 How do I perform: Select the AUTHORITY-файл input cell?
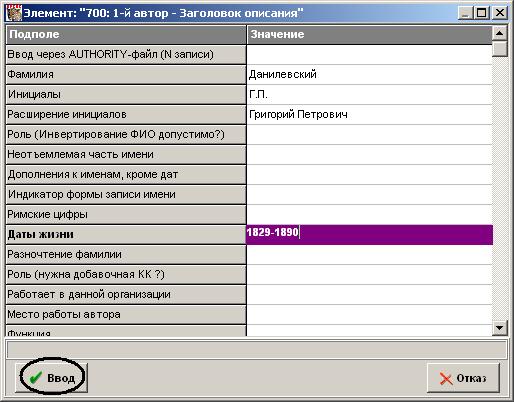(x=369, y=54)
